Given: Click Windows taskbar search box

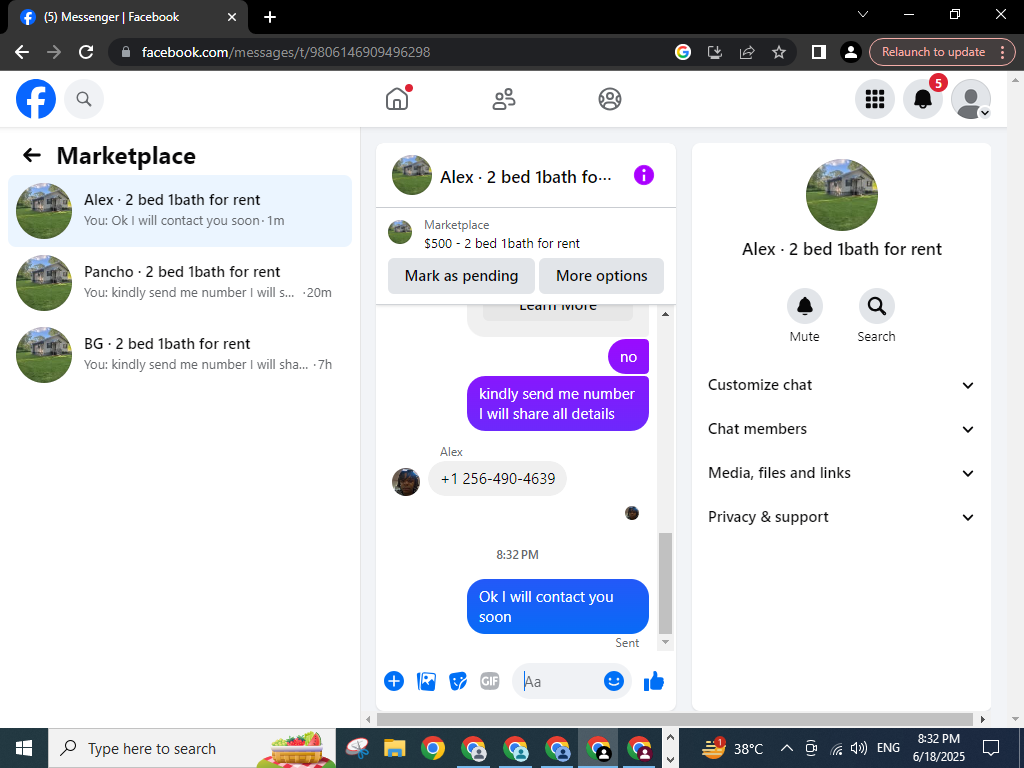Looking at the screenshot, I should [x=192, y=748].
